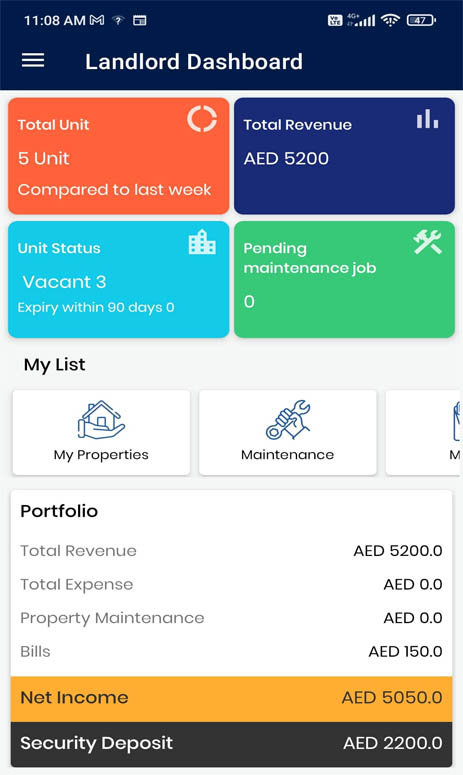
Task: Tap the WiFi signal status icon
Action: click(390, 20)
